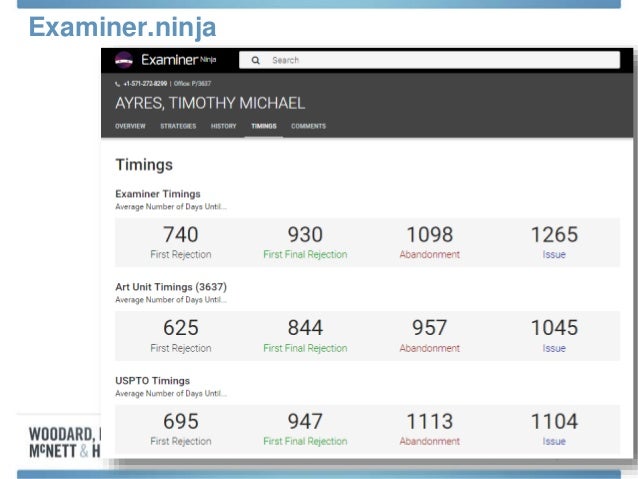Click the Office P/3637 text
The height and width of the screenshot is (479, 638).
coord(192,84)
